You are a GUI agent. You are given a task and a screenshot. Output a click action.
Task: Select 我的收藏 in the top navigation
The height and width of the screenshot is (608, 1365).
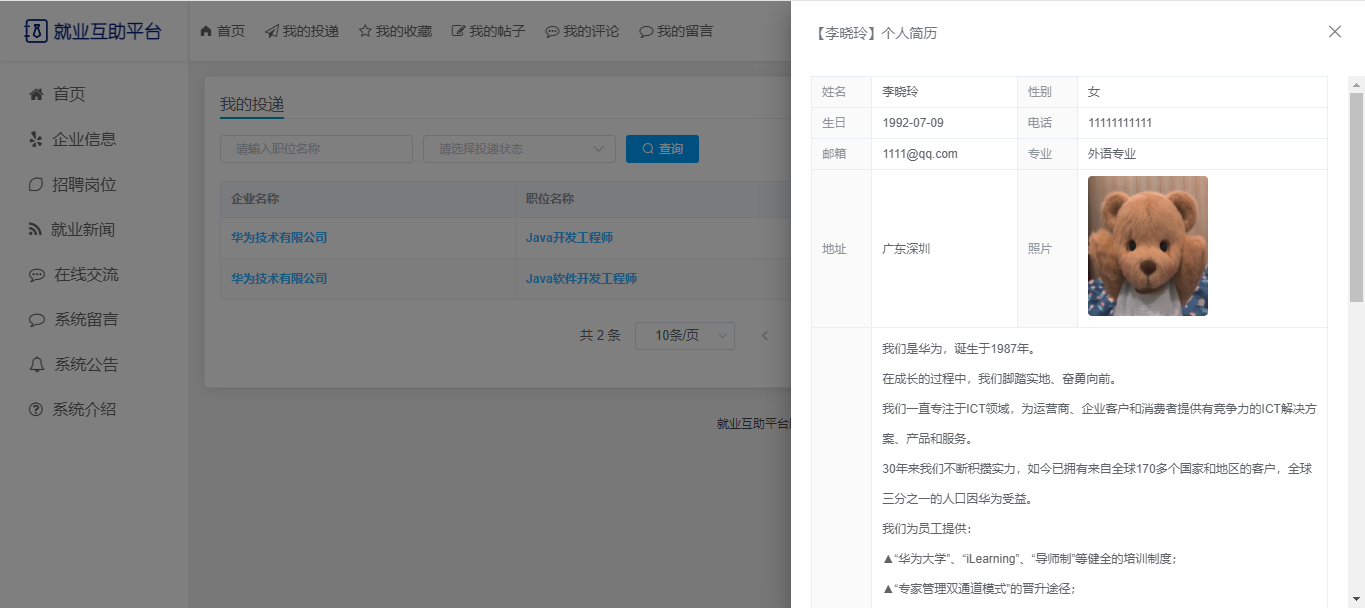[395, 31]
